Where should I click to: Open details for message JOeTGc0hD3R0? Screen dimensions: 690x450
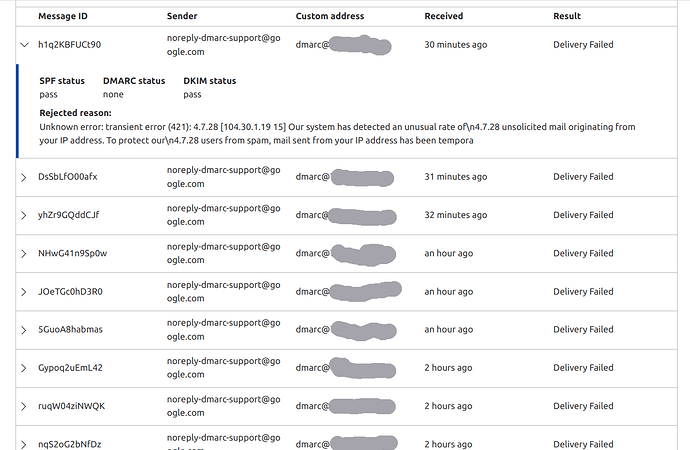tap(24, 292)
